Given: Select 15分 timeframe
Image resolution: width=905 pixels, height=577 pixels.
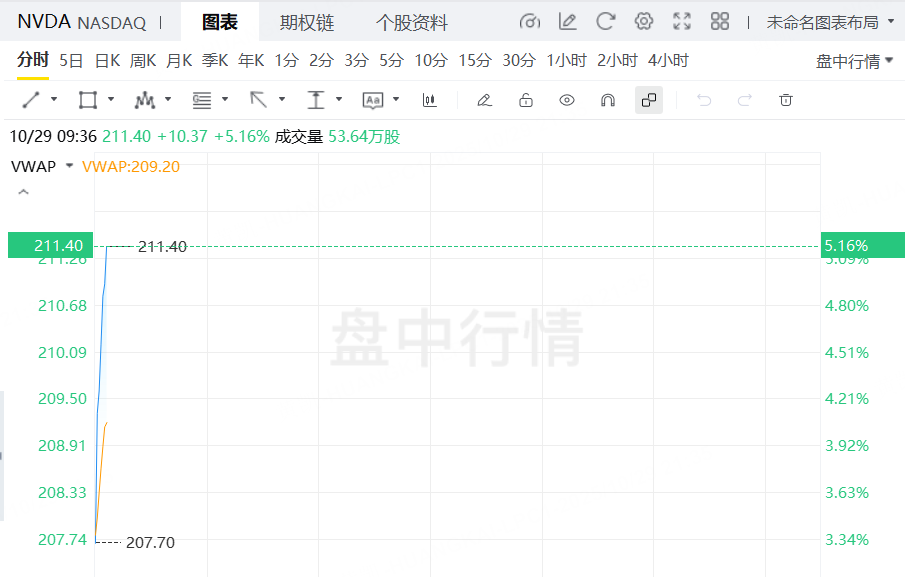Looking at the screenshot, I should (475, 60).
